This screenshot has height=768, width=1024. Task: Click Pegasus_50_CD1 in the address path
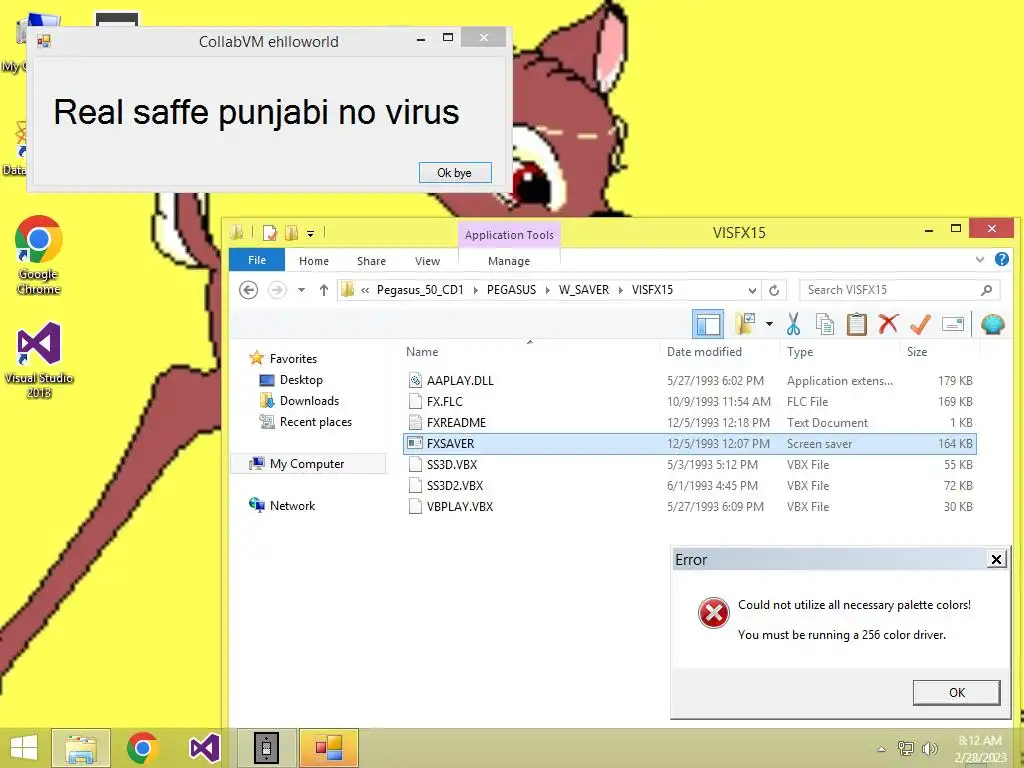click(x=420, y=290)
